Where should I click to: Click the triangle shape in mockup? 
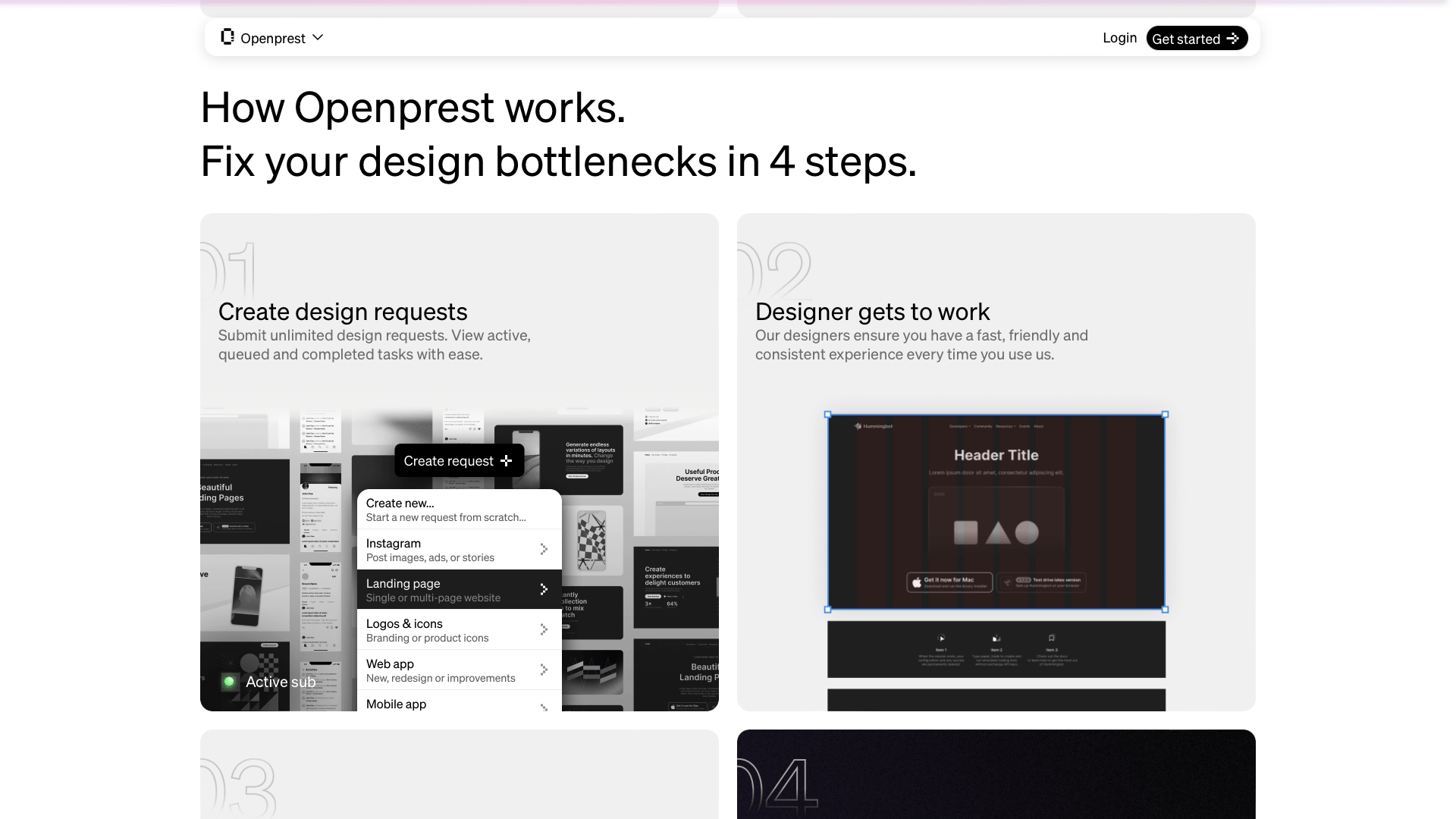(998, 533)
